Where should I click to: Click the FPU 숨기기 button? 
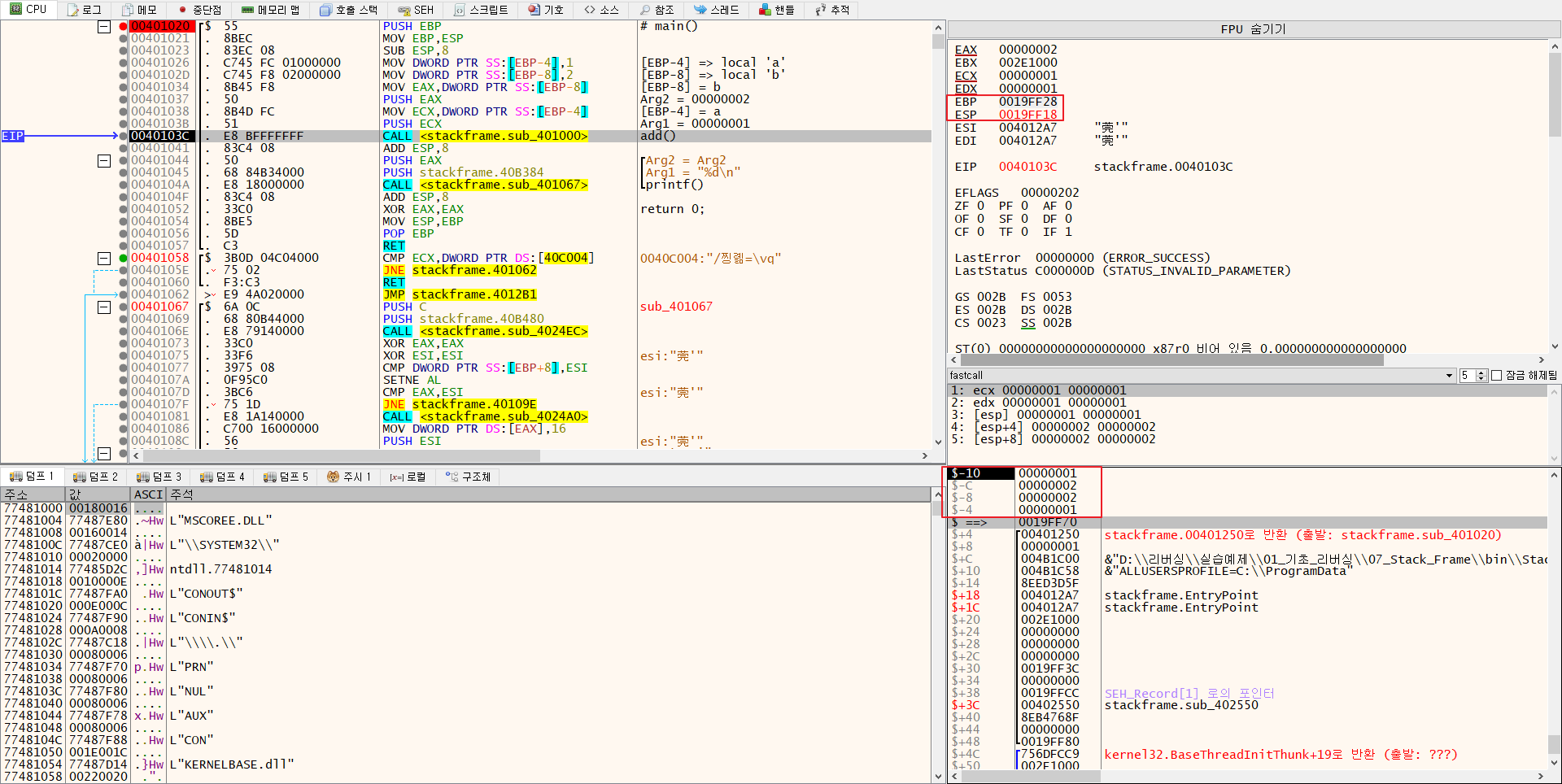click(x=1253, y=29)
